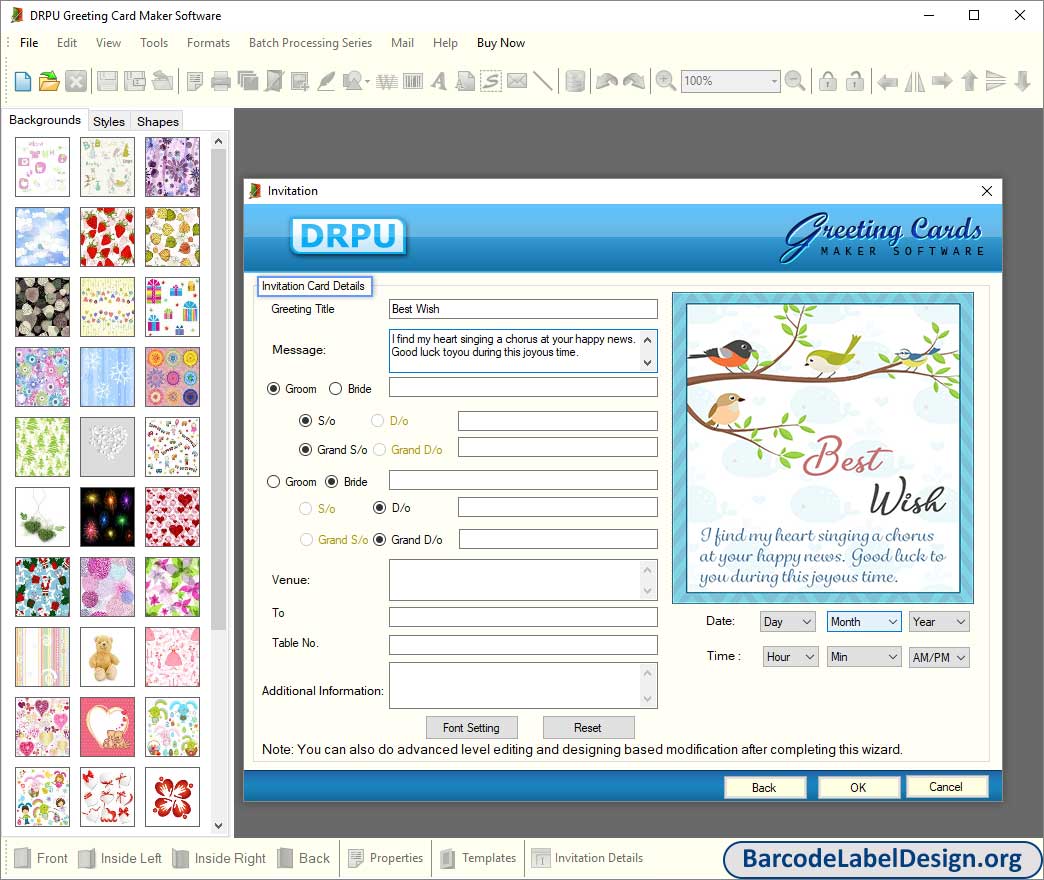
Task: Click the Back button in the dialog
Action: pos(764,787)
